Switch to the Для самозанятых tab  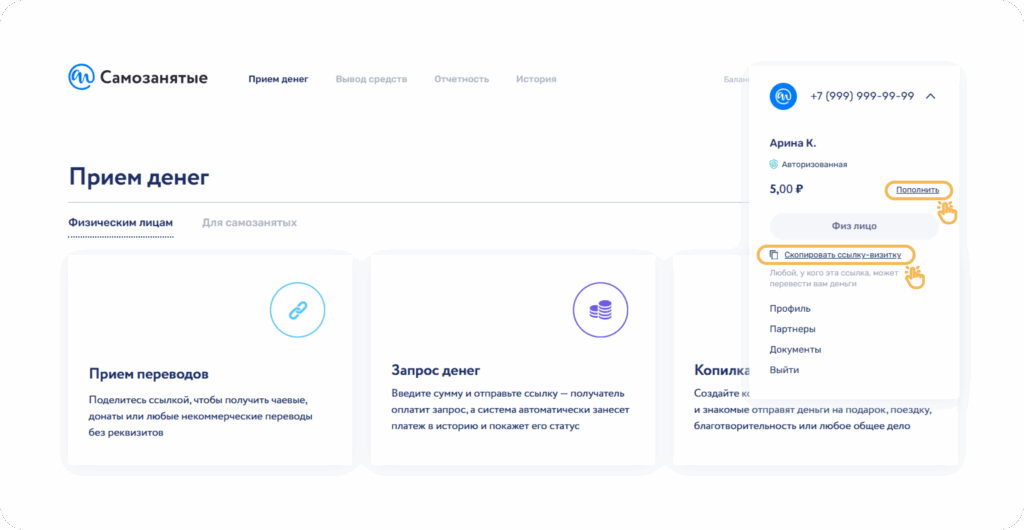[249, 223]
